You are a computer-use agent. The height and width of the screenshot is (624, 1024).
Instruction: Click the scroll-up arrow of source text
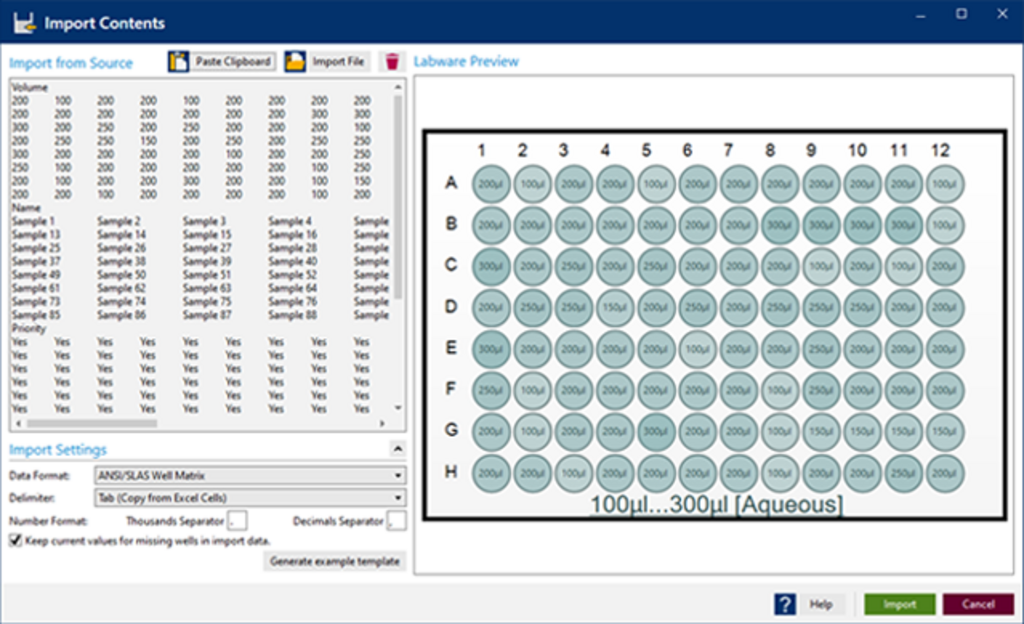click(x=398, y=87)
